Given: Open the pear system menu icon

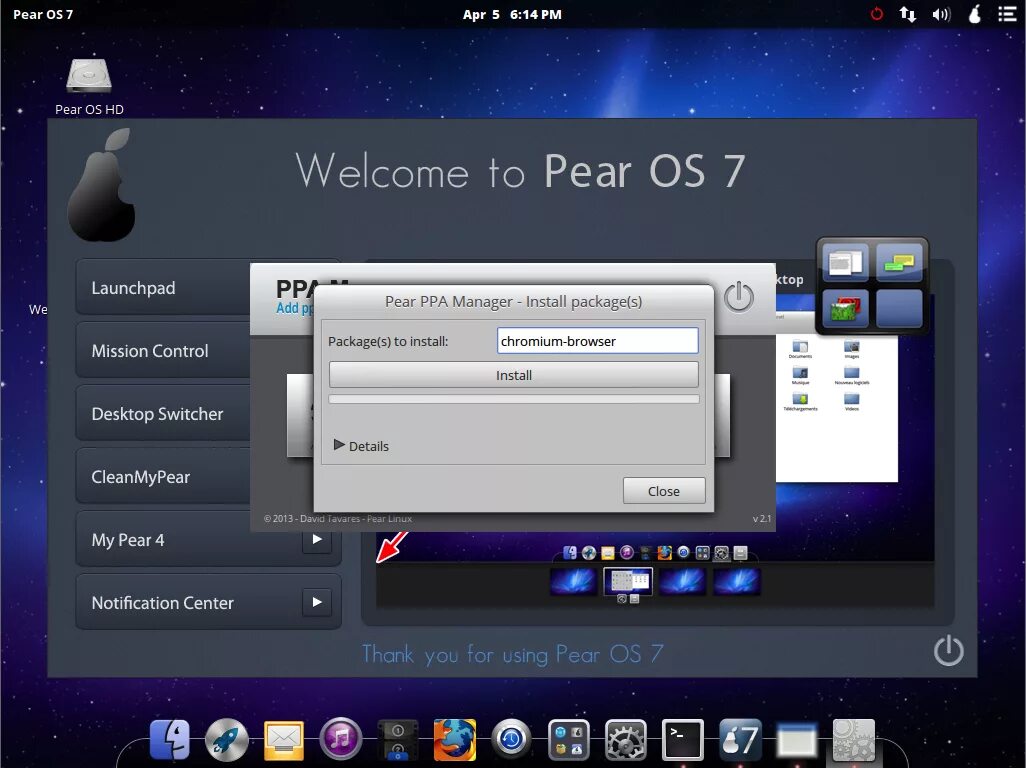Looking at the screenshot, I should [x=974, y=14].
